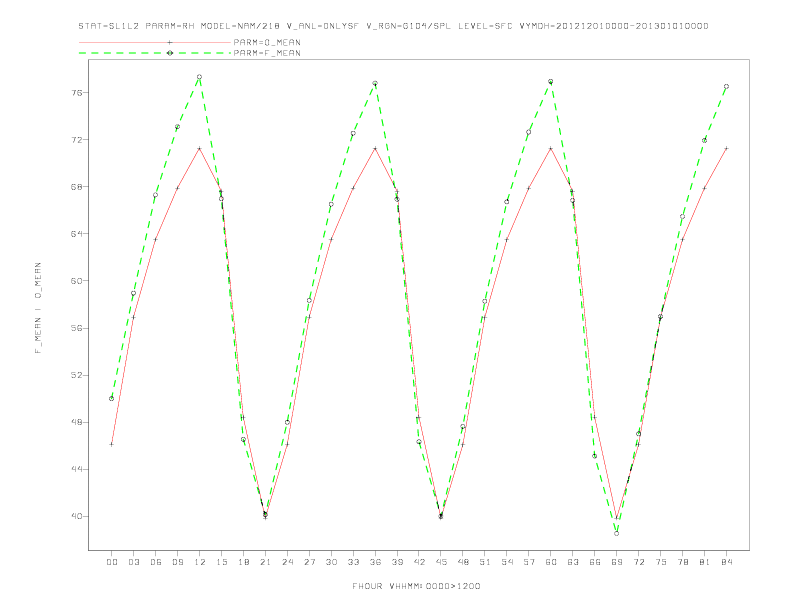Select the red solid legend line sample

(155, 42)
